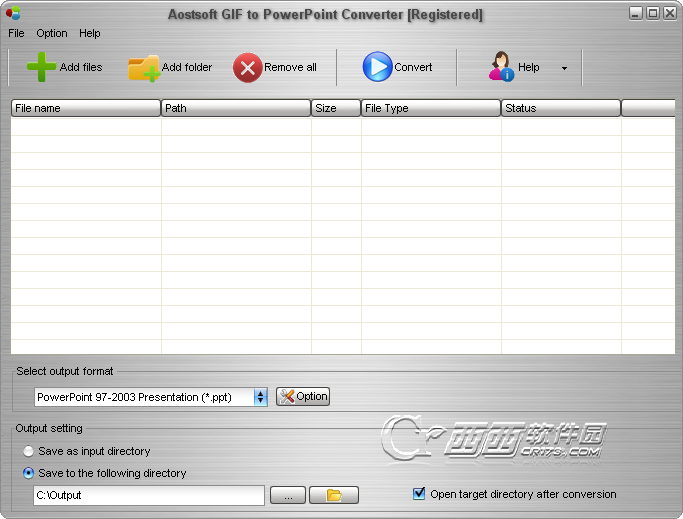Toggle Open target directory after conversion checkbox
The image size is (683, 519).
tap(419, 494)
